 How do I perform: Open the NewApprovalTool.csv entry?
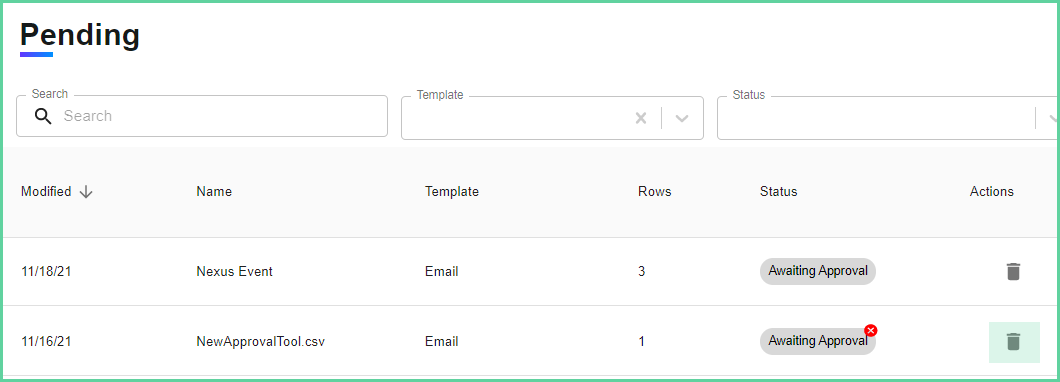[261, 341]
